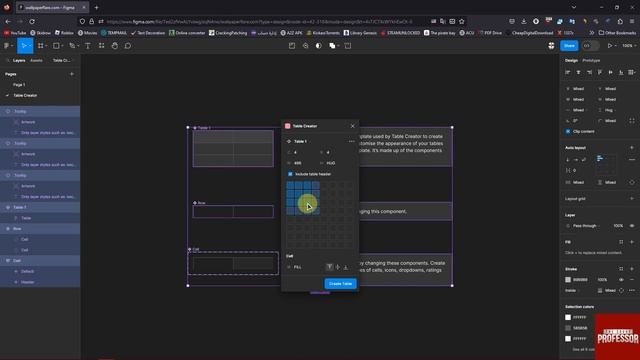Select the Table 1 layer

click(40, 207)
